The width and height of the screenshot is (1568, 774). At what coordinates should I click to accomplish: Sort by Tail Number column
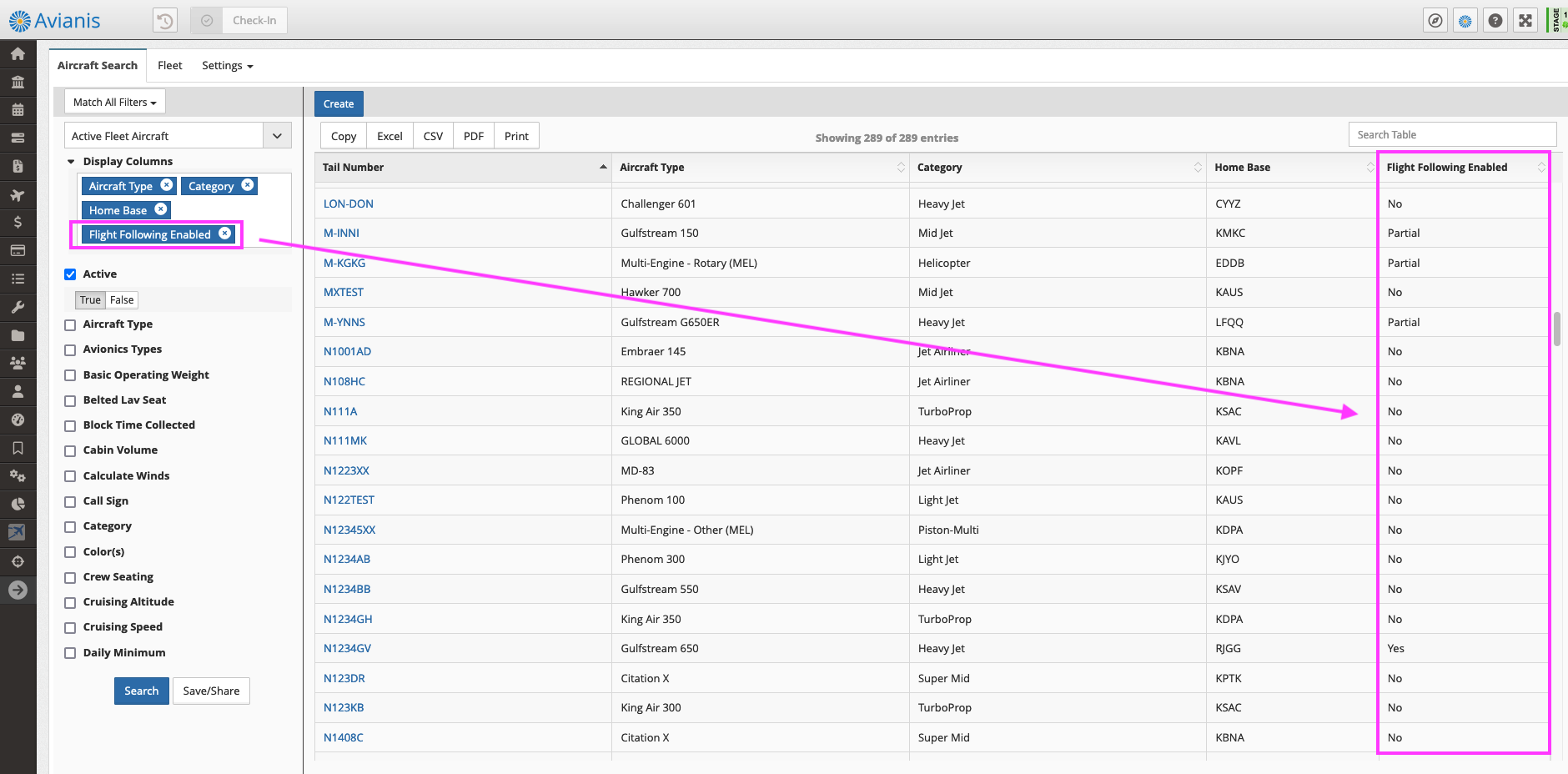463,168
